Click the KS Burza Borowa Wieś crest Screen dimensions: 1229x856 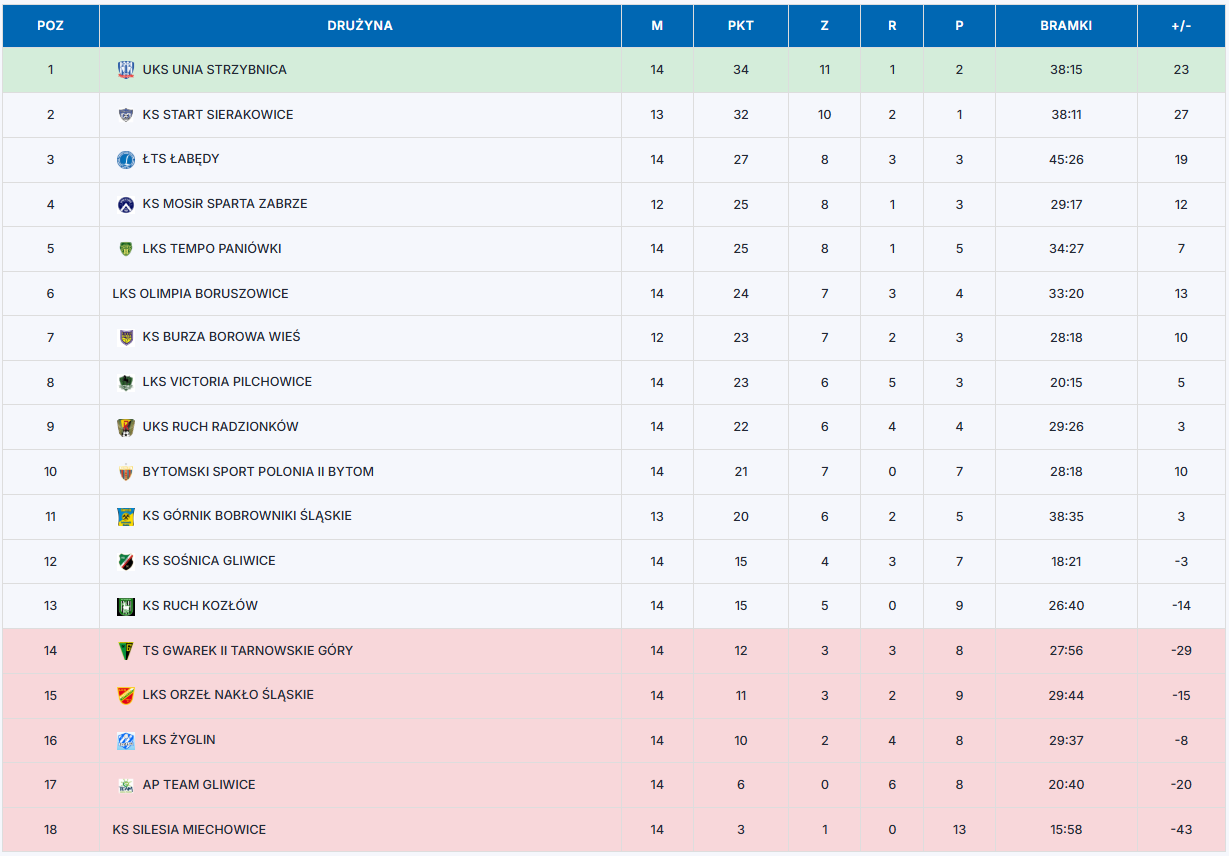(x=126, y=337)
